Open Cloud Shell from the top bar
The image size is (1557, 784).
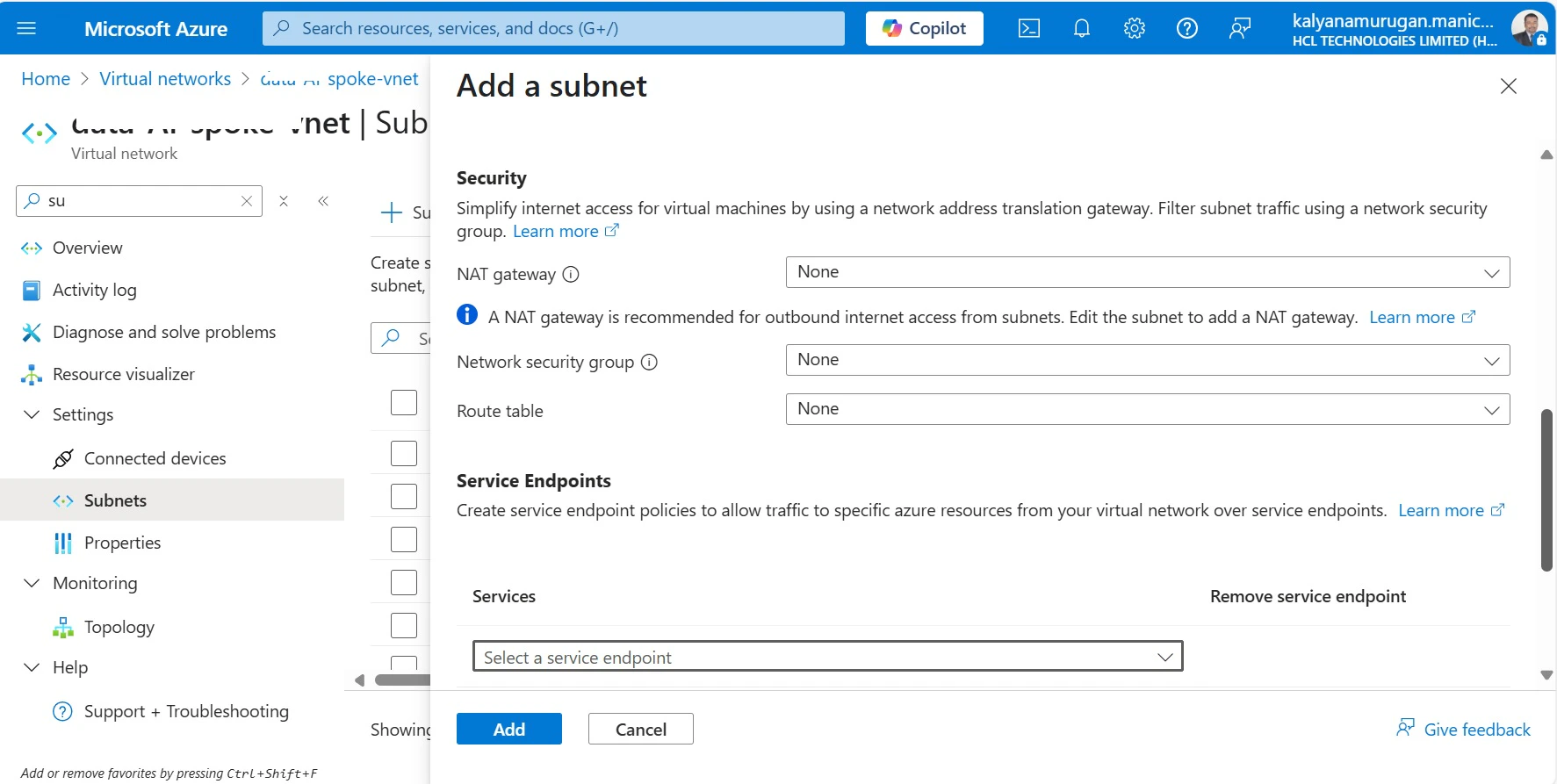[1029, 28]
